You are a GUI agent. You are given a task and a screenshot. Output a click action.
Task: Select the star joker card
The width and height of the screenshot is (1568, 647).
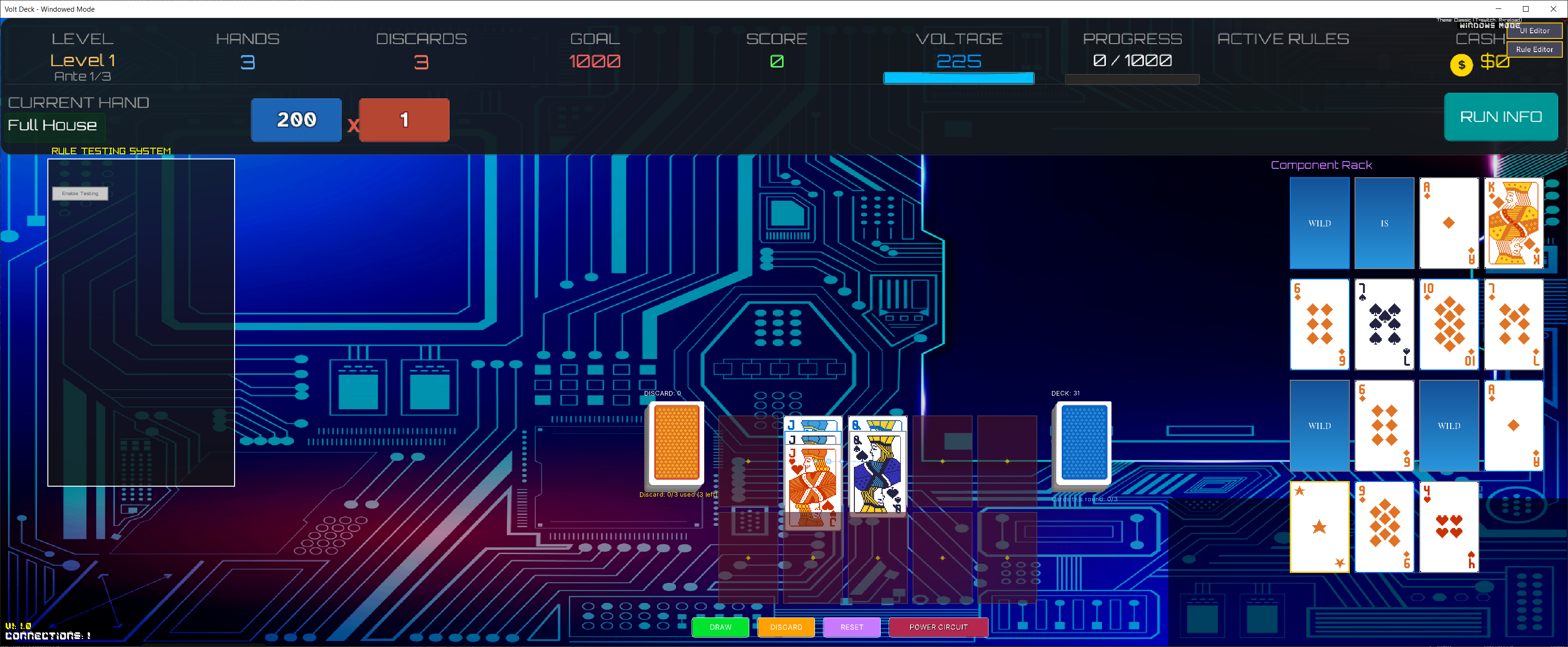pyautogui.click(x=1319, y=527)
